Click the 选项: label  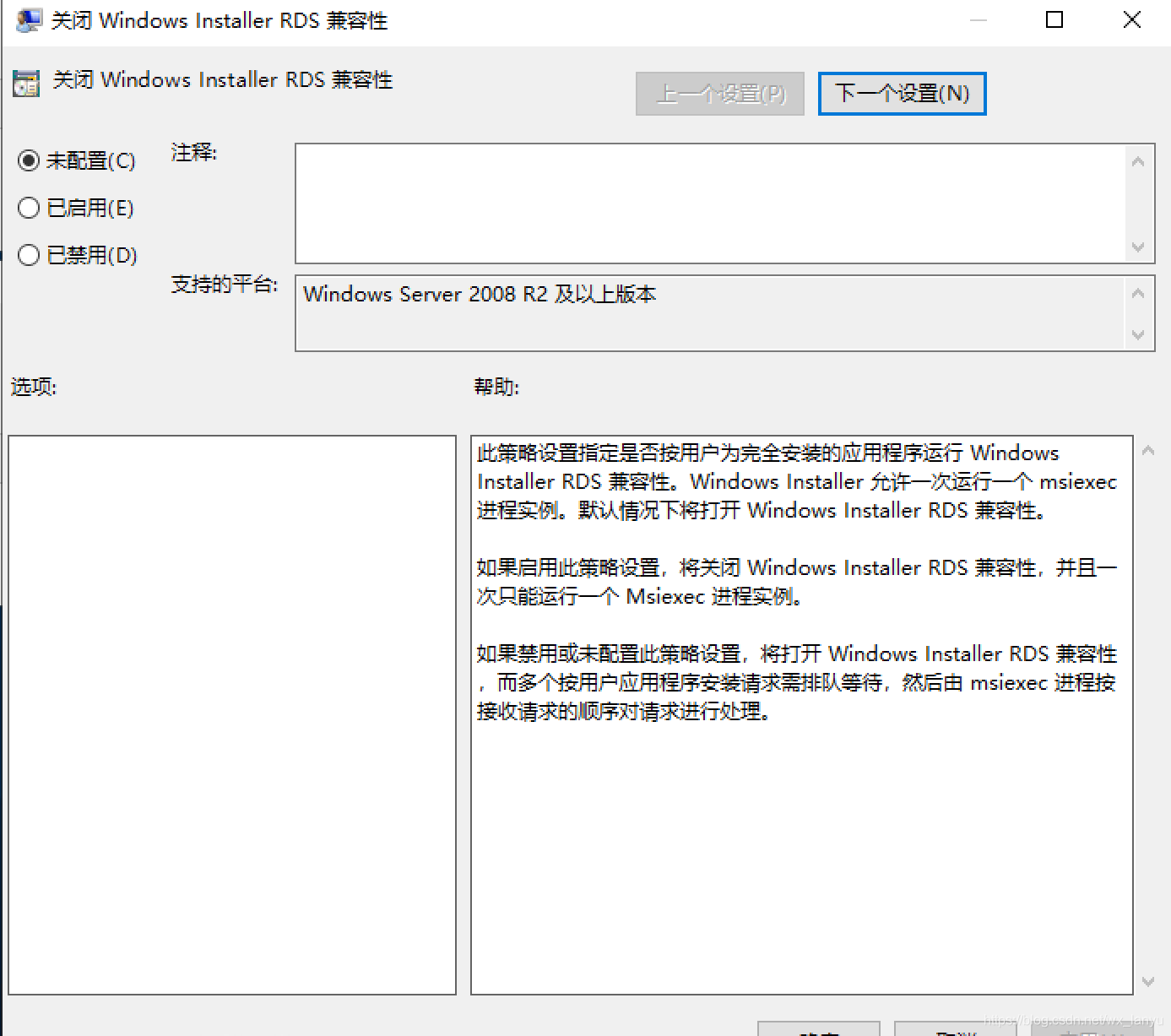tap(34, 388)
